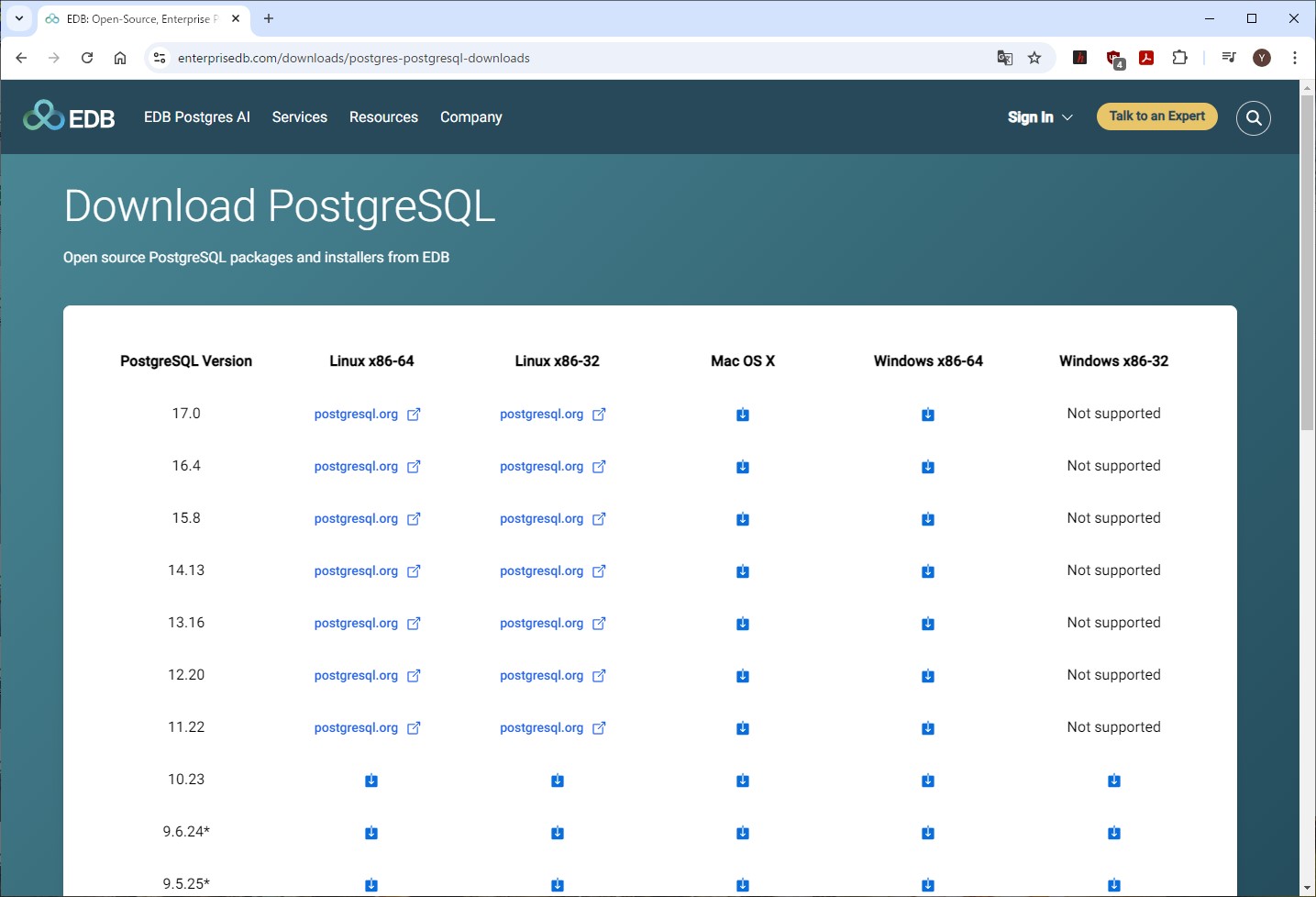
Task: Download PostgreSQL 17.0 for Windows x86-64
Action: pos(928,415)
